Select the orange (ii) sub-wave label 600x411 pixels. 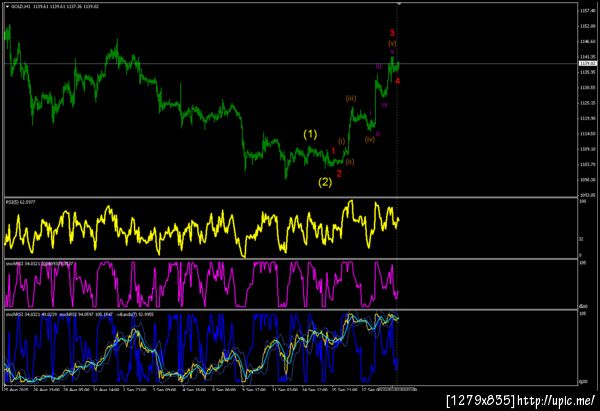(350, 162)
